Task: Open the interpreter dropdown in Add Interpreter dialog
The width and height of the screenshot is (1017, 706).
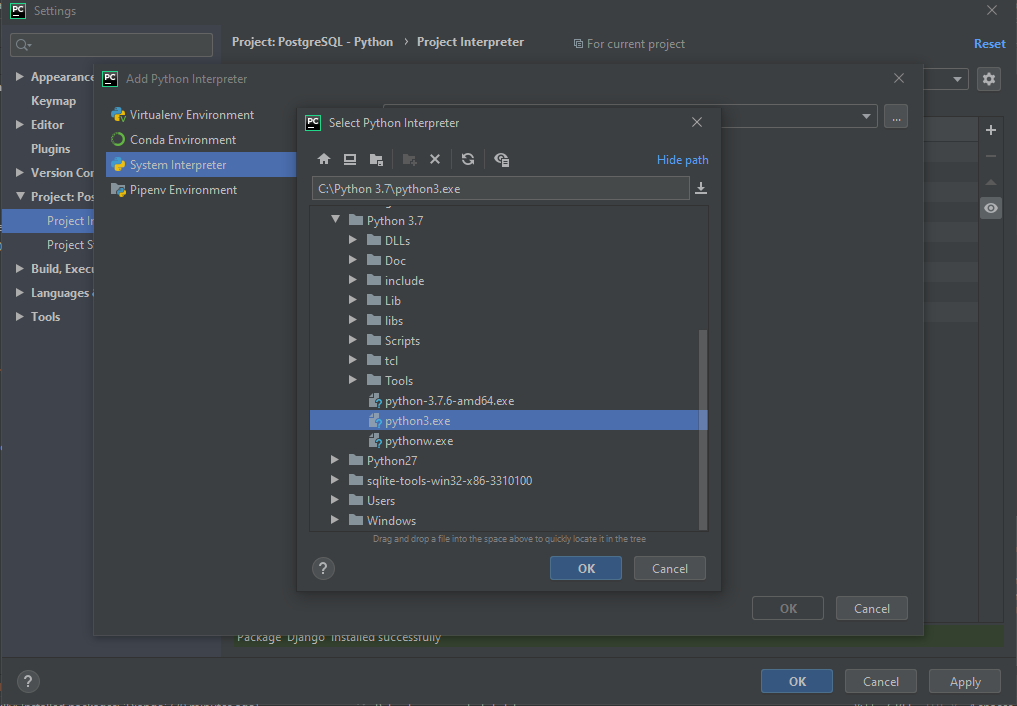Action: point(866,117)
